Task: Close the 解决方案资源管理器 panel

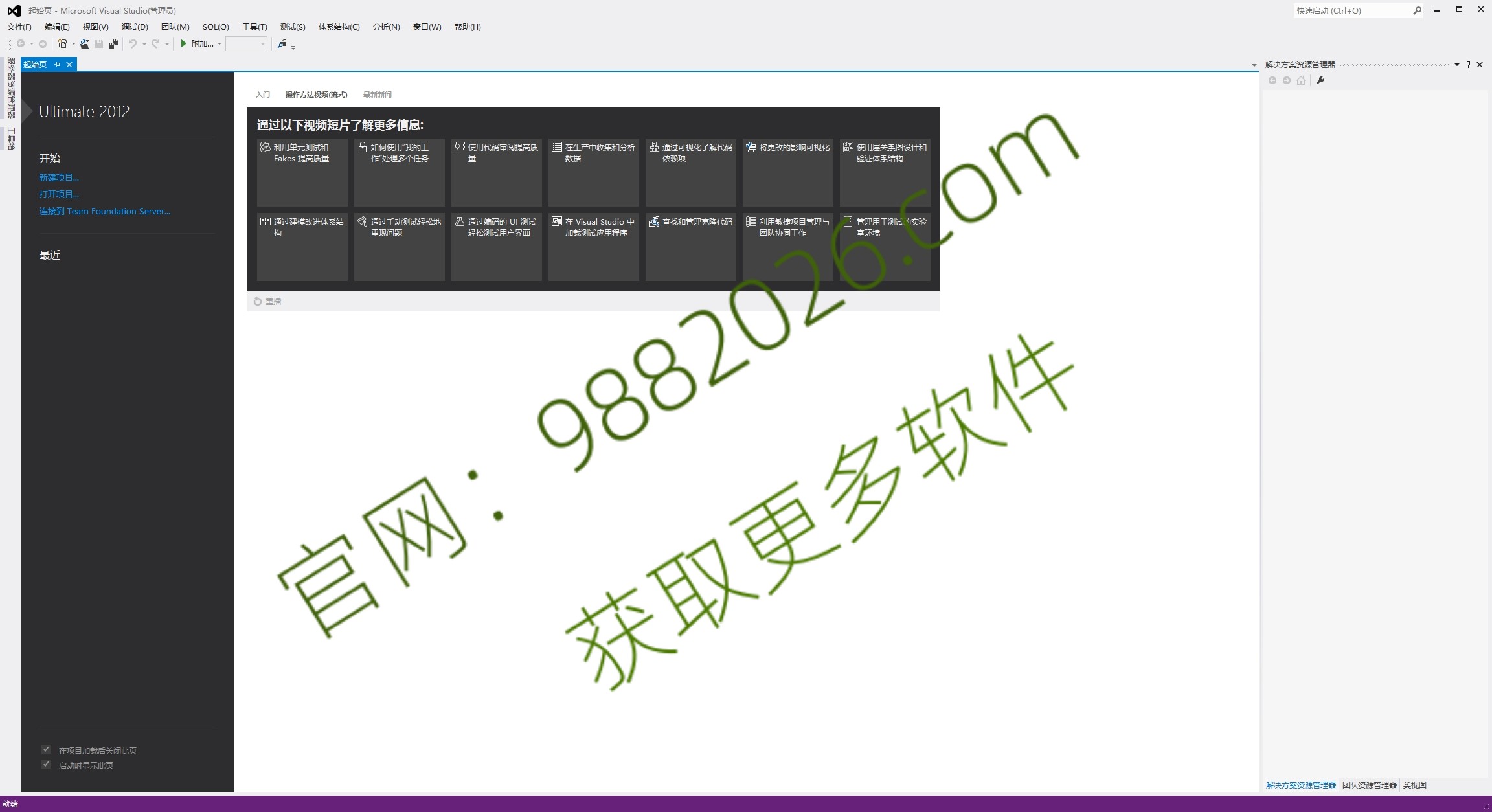Action: 1480,64
